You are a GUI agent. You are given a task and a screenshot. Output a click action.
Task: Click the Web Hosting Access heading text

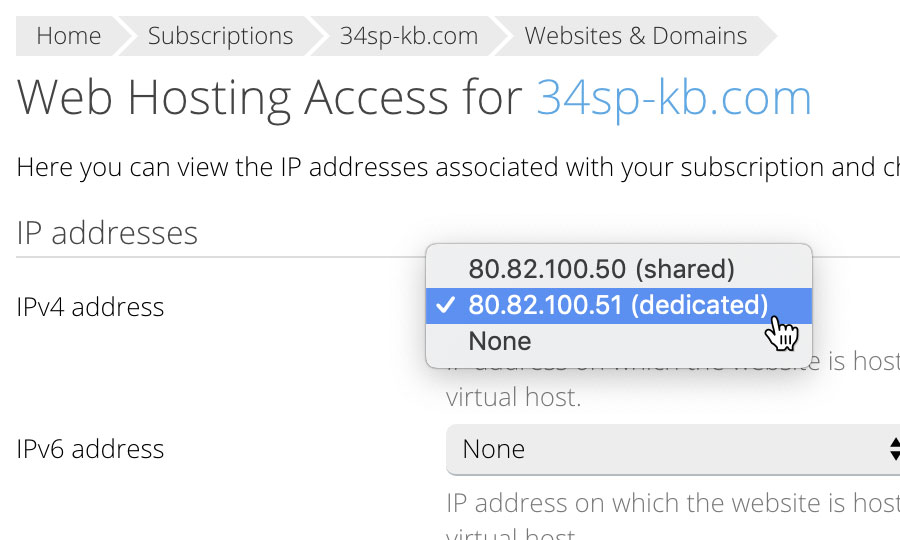point(269,98)
